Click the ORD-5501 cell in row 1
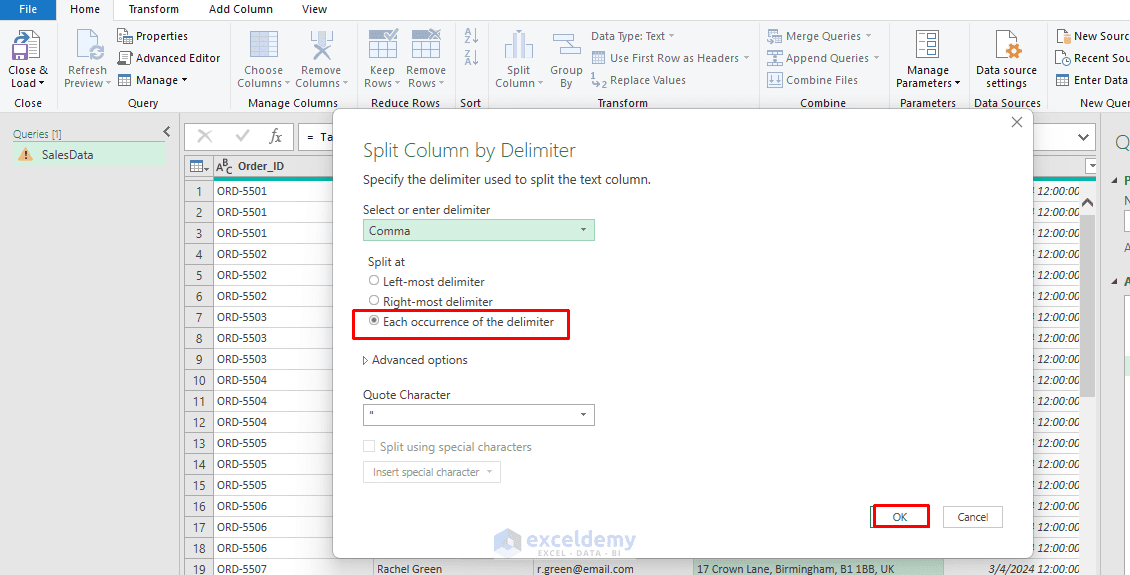 pyautogui.click(x=274, y=191)
